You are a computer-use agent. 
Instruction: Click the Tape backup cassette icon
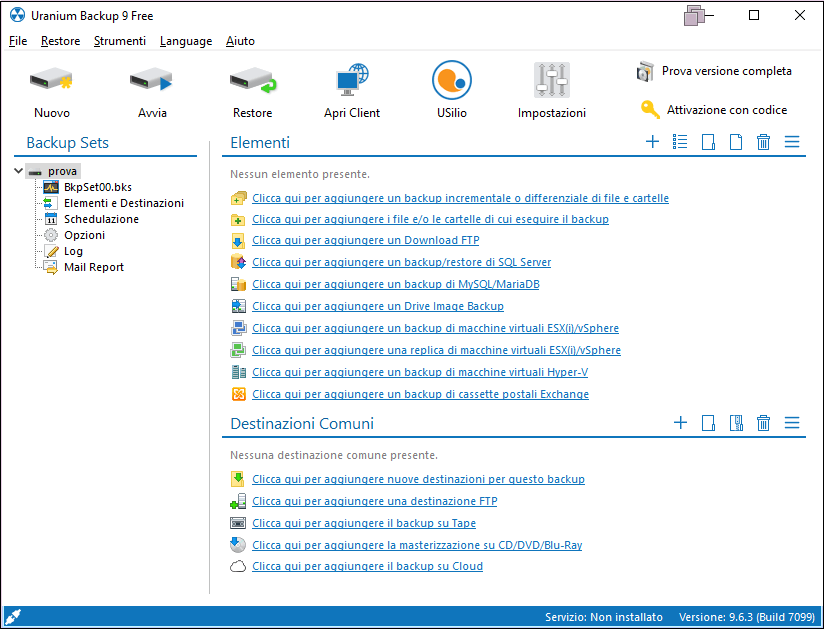238,523
